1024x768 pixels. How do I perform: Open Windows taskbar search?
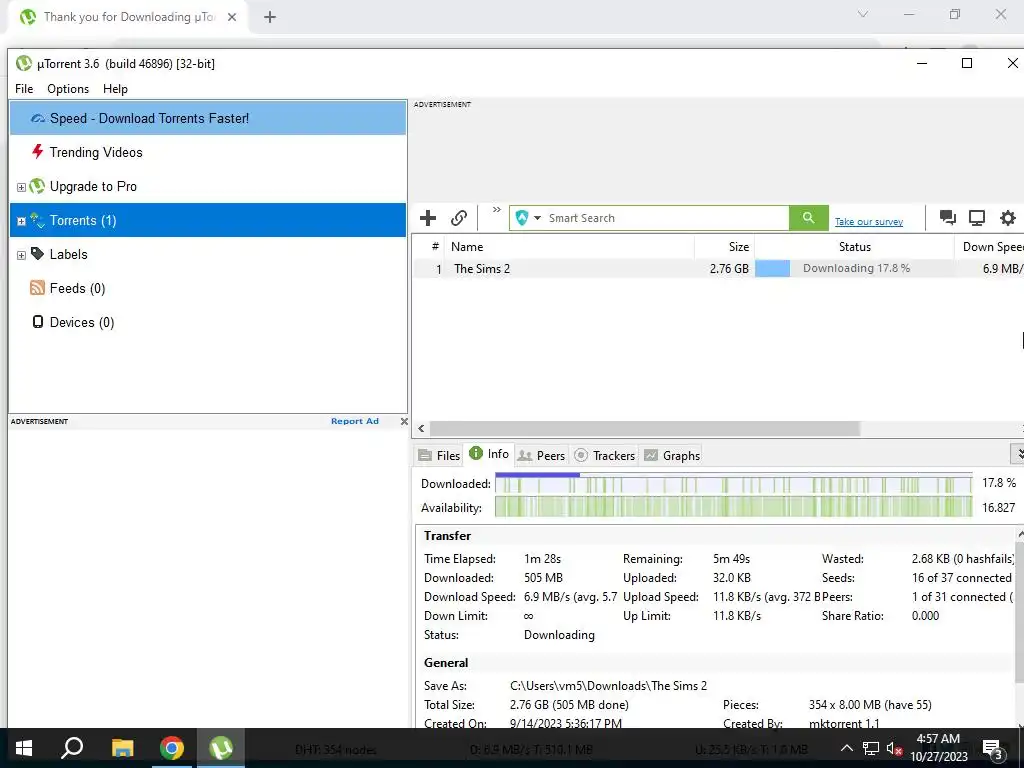72,748
